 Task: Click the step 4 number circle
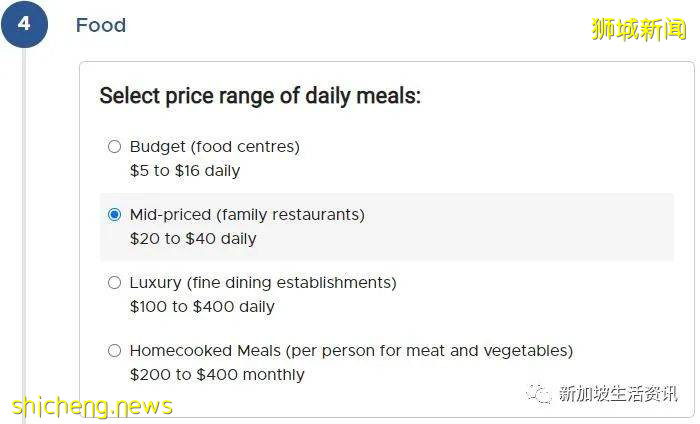point(24,24)
